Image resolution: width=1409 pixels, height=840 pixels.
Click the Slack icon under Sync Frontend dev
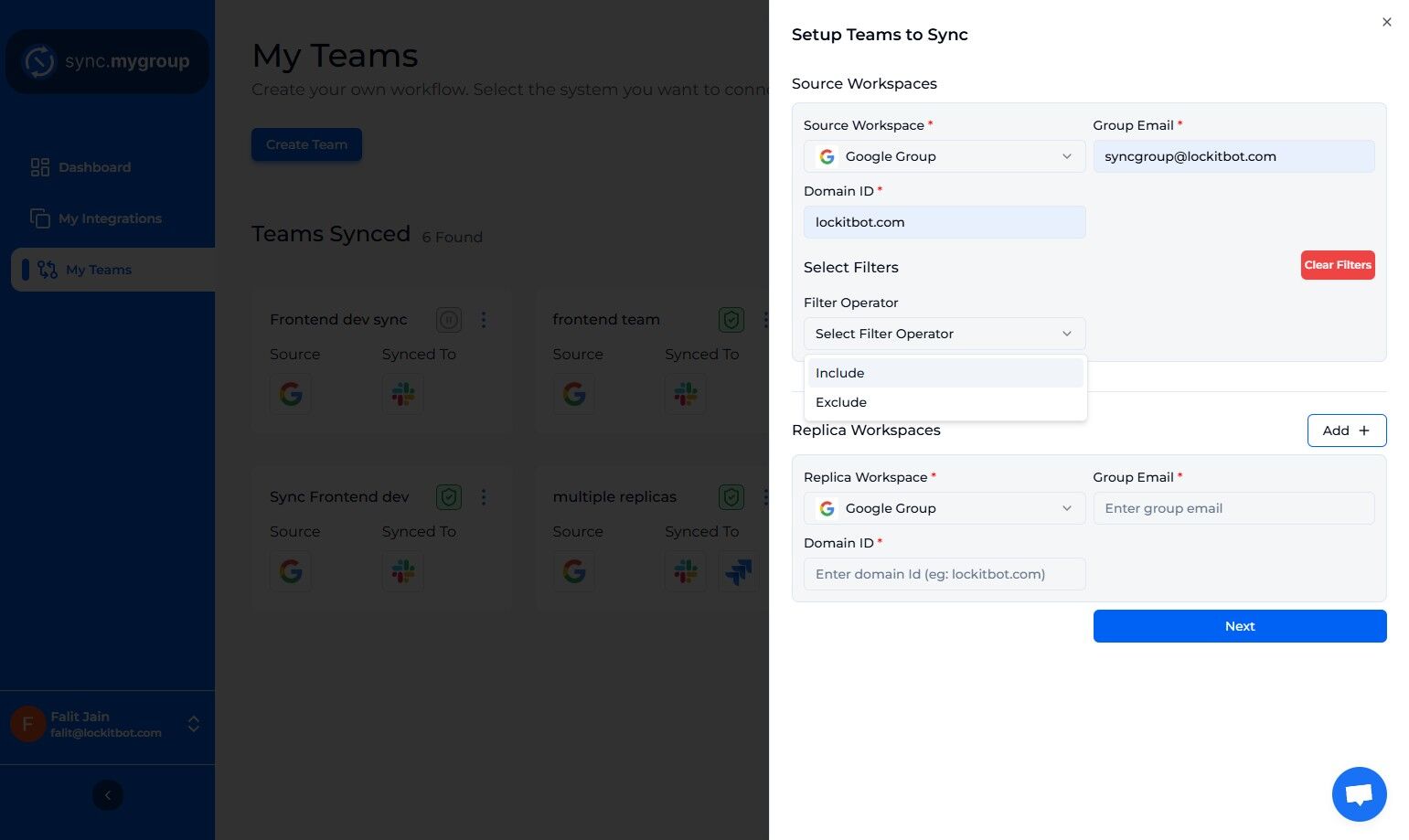coord(403,571)
